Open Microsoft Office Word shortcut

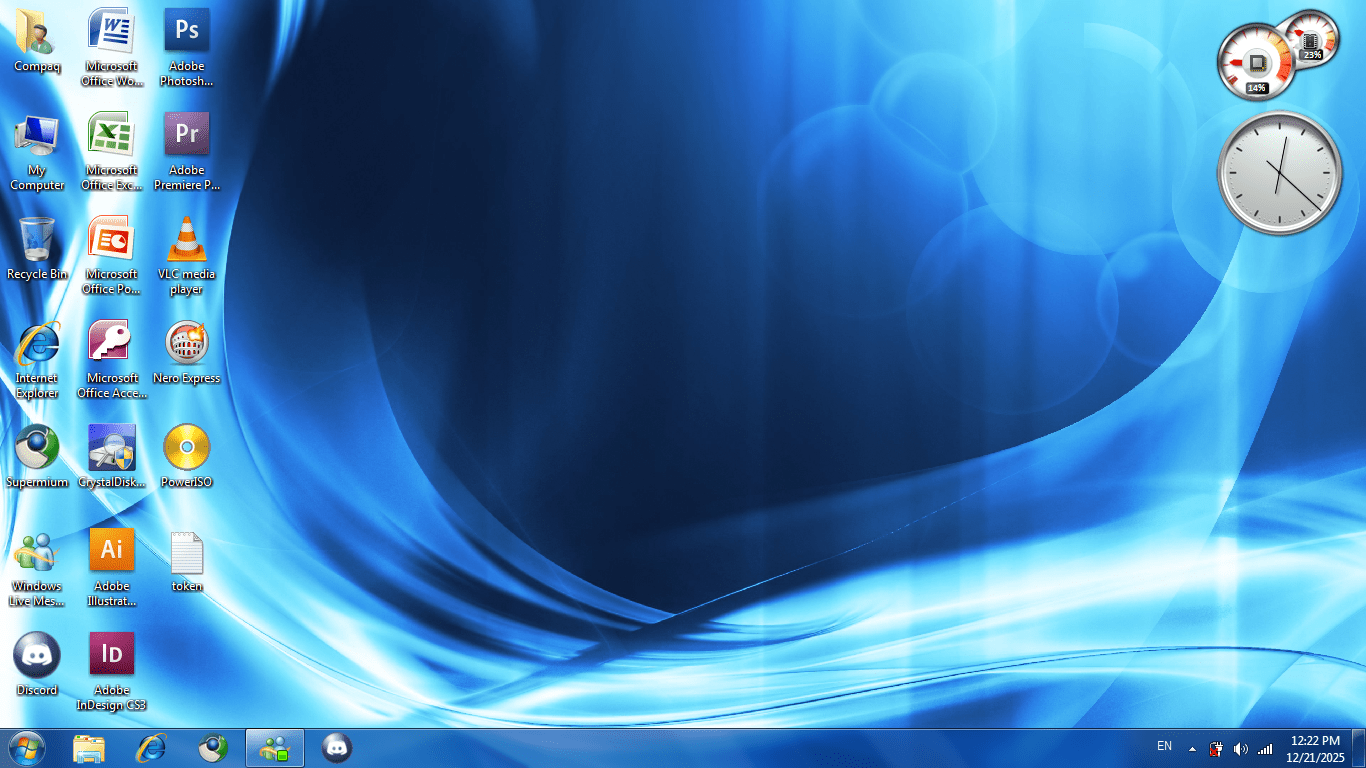111,38
